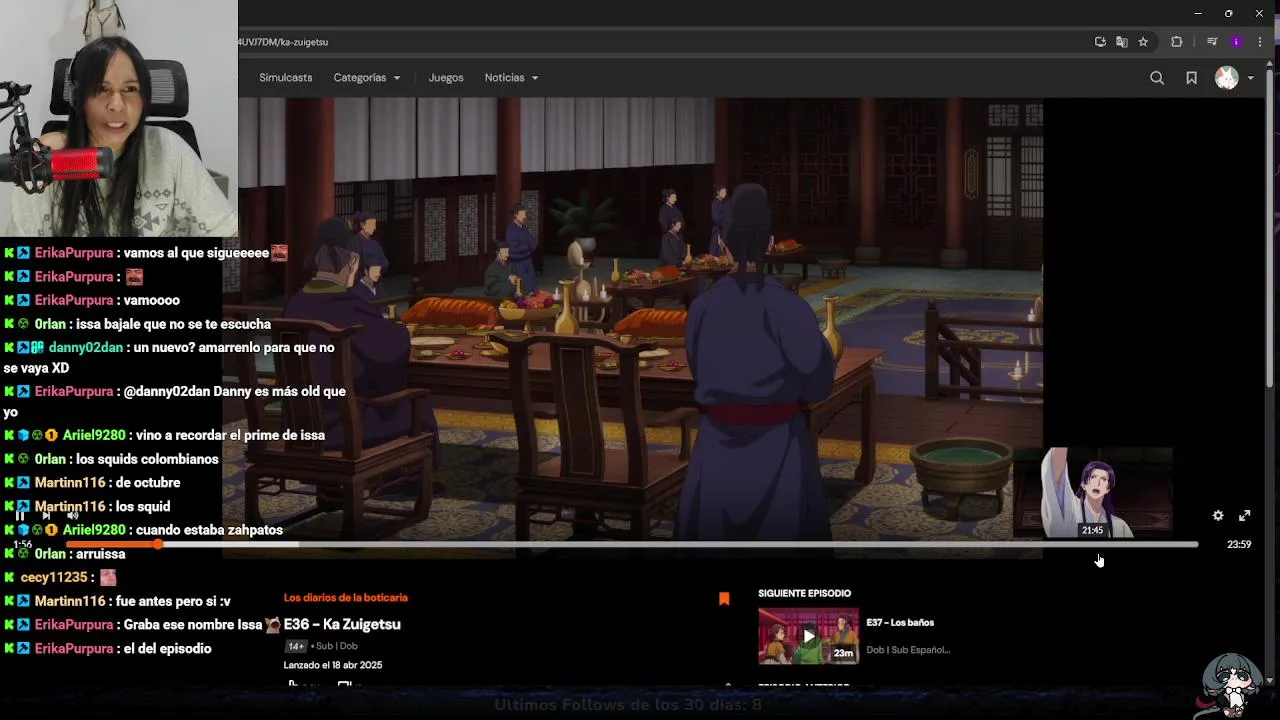Expand the Noticias dropdown menu
The height and width of the screenshot is (720, 1280).
[x=511, y=78]
